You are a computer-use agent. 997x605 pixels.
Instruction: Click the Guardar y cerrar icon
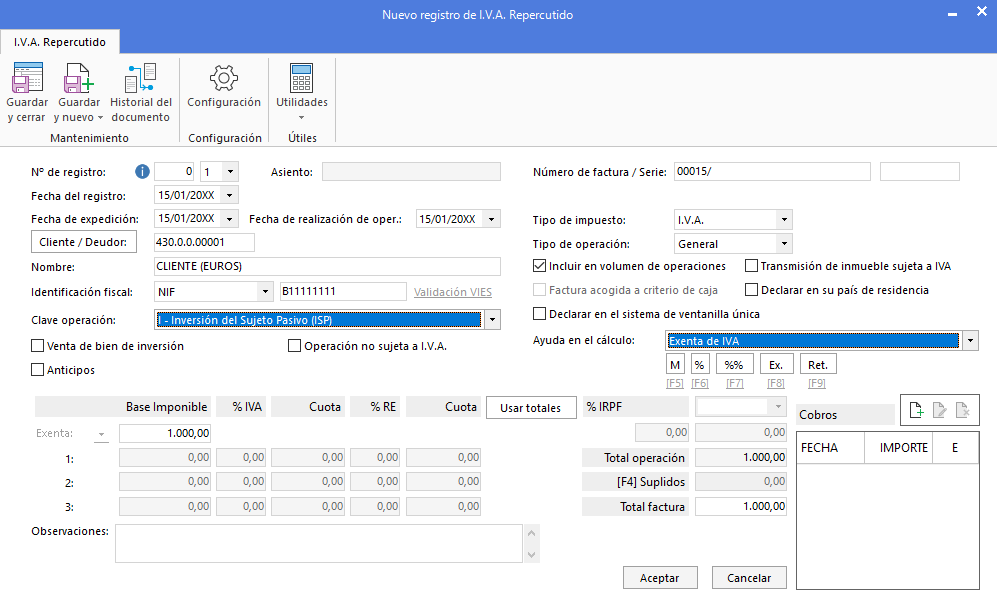tap(27, 79)
